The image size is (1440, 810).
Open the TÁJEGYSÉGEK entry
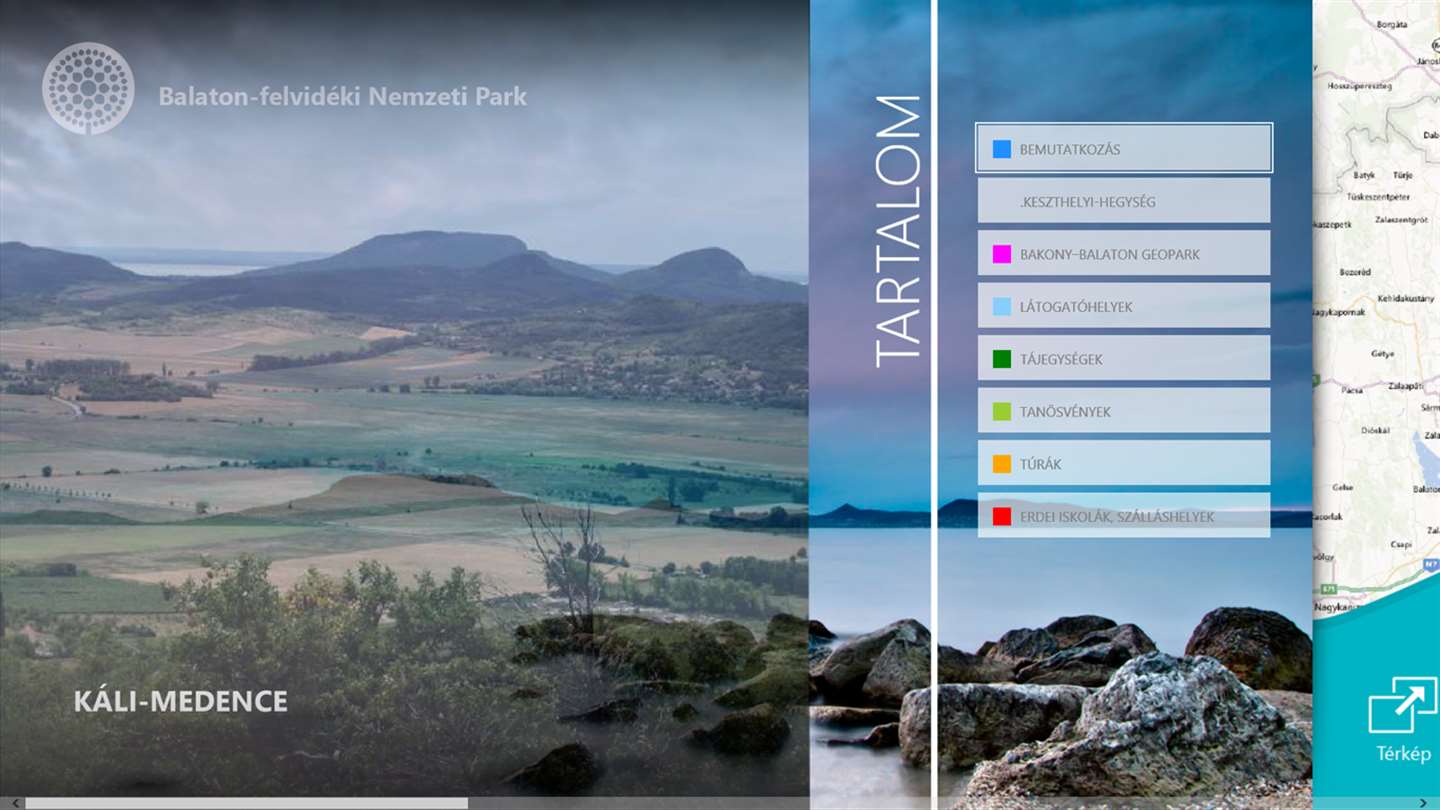pos(1124,358)
